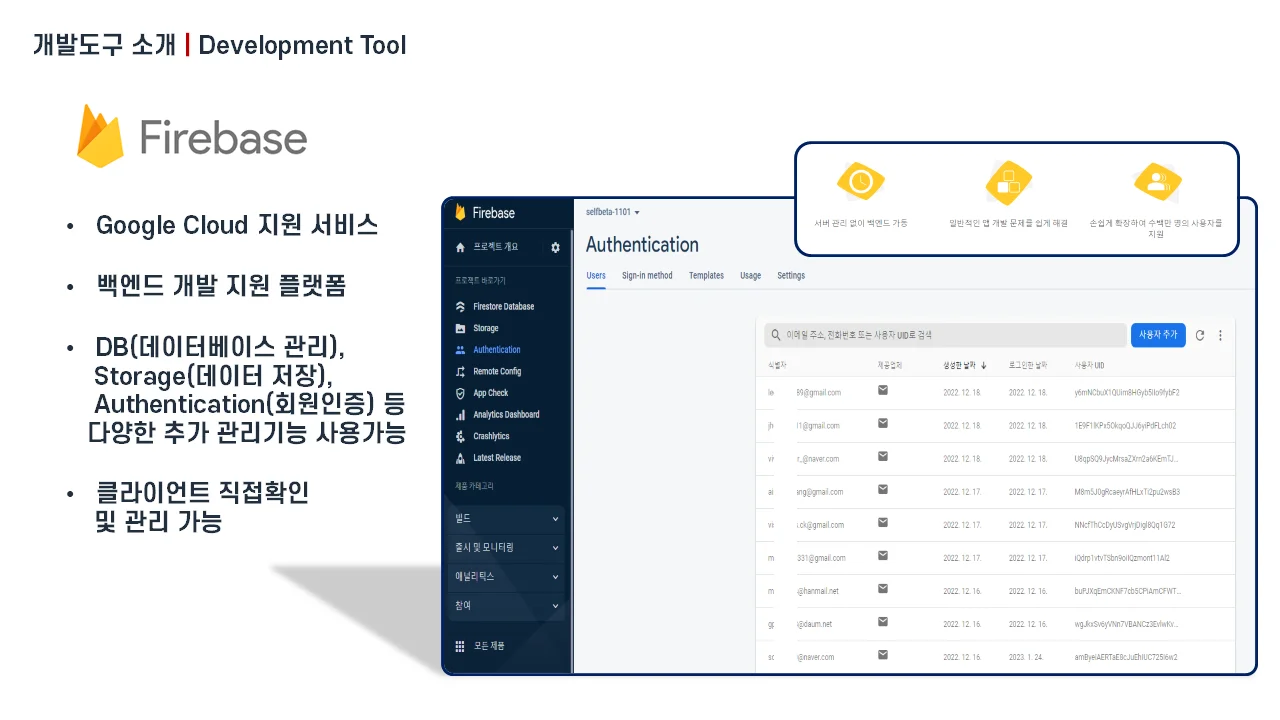Click the ck@gmail.com identifier

(820, 525)
